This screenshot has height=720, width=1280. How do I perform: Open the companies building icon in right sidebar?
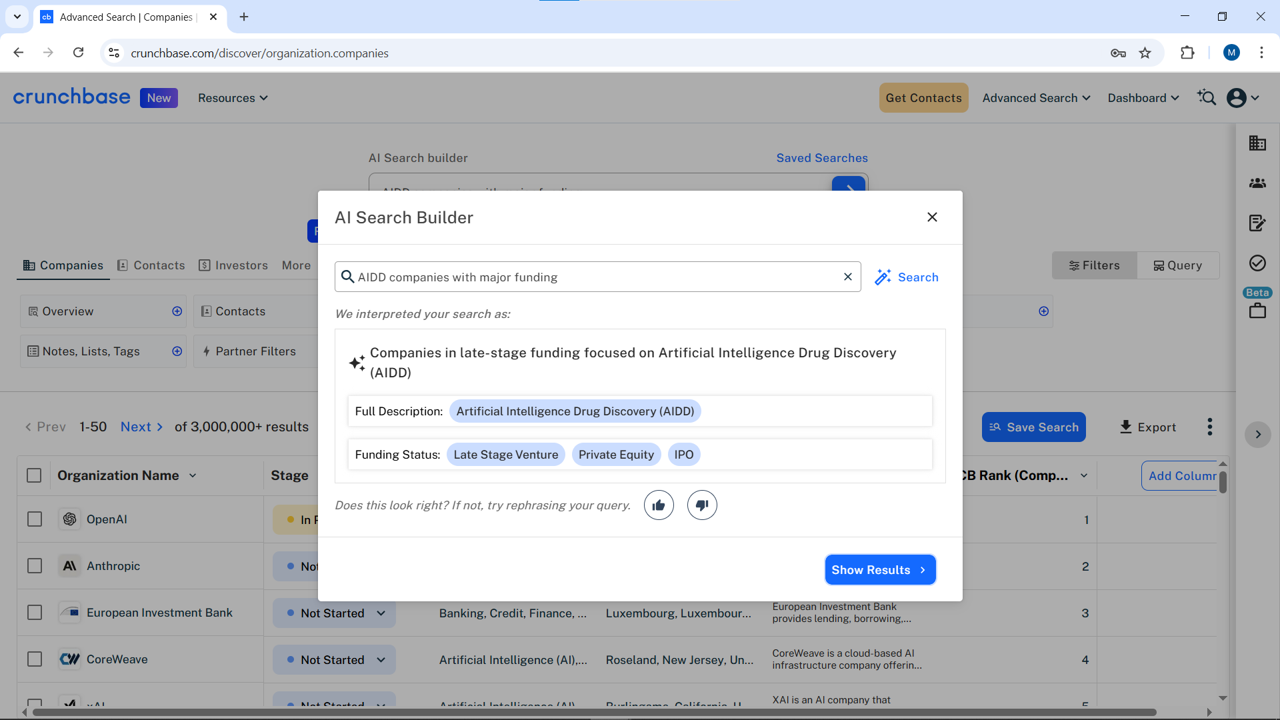(x=1257, y=144)
